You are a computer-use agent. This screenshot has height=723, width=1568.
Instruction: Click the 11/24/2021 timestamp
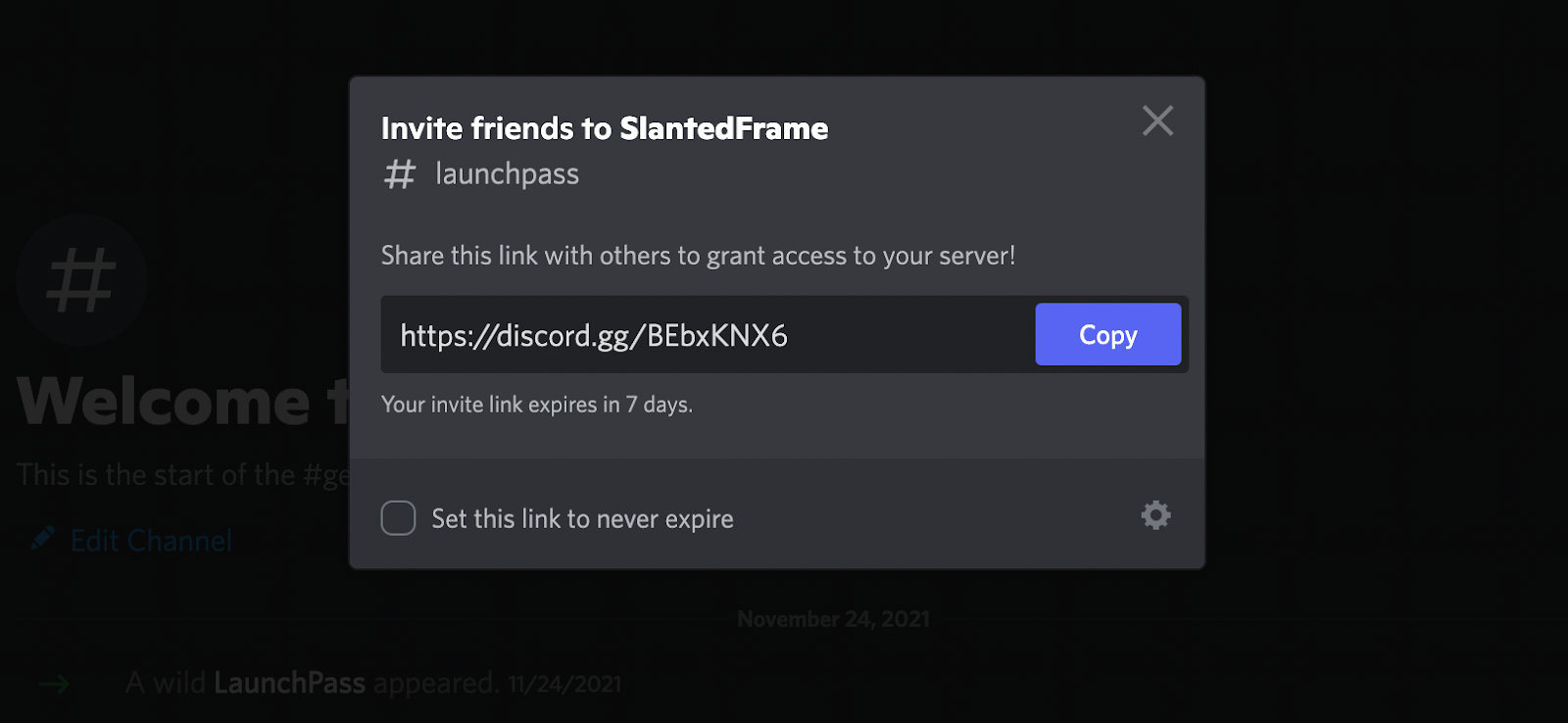(x=566, y=683)
